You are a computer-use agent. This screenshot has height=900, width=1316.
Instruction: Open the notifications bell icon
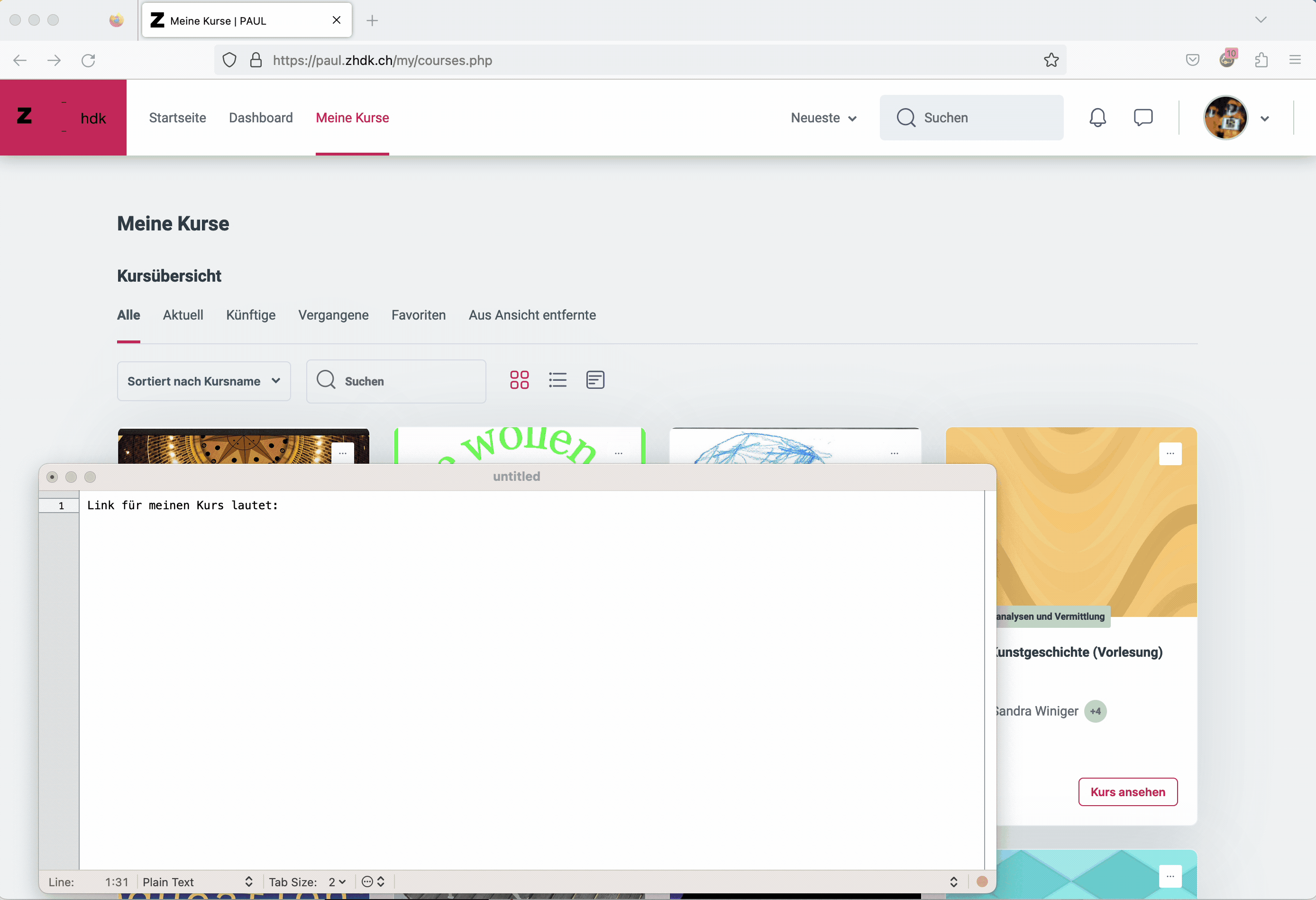(1097, 117)
